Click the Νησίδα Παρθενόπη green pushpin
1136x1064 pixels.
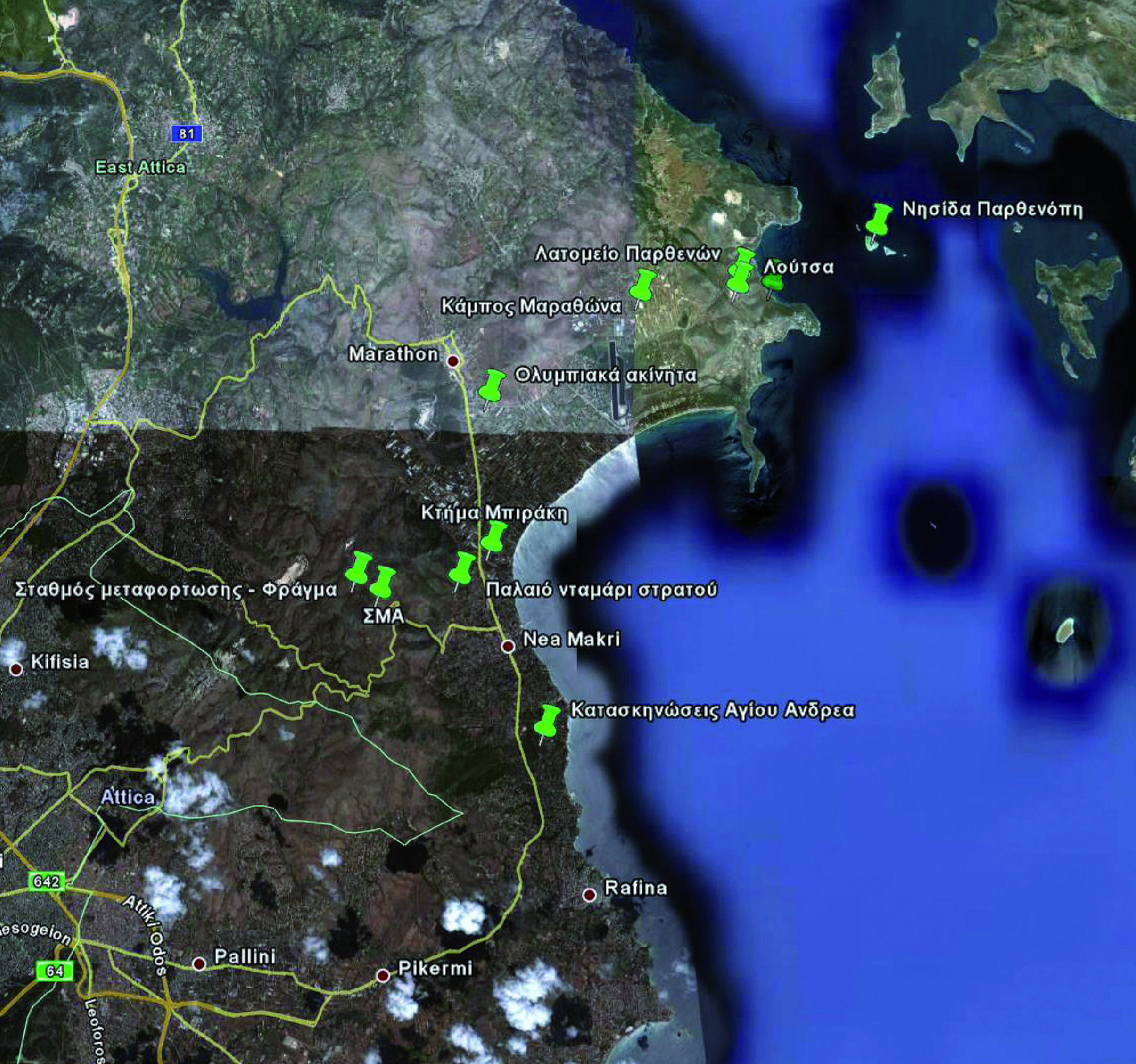click(879, 220)
